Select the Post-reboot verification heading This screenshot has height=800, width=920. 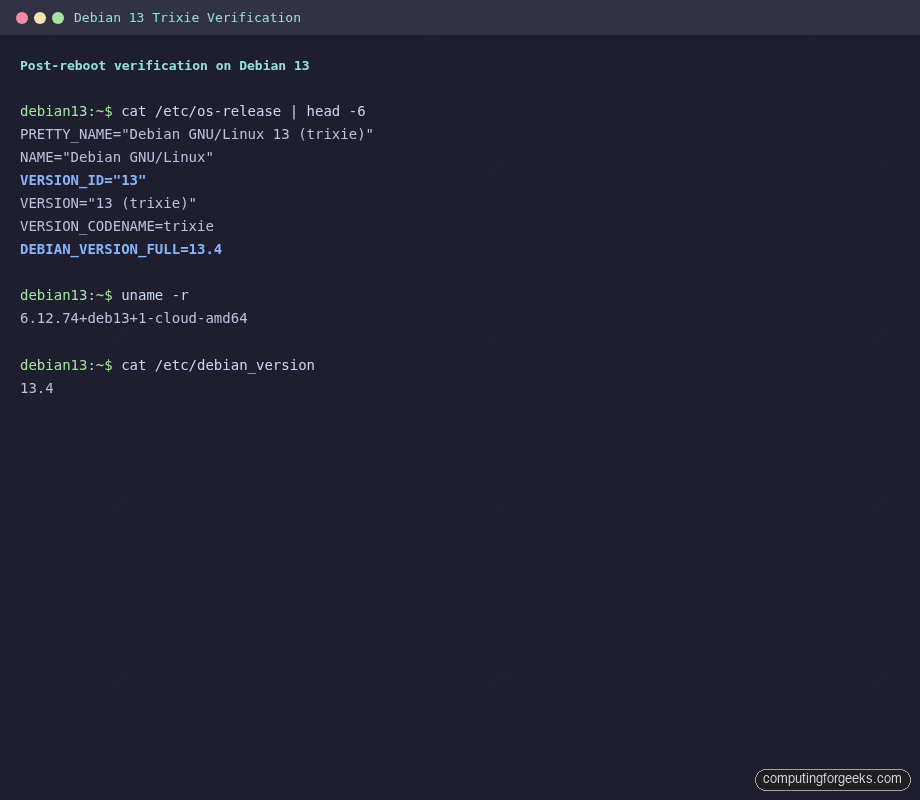tap(164, 65)
